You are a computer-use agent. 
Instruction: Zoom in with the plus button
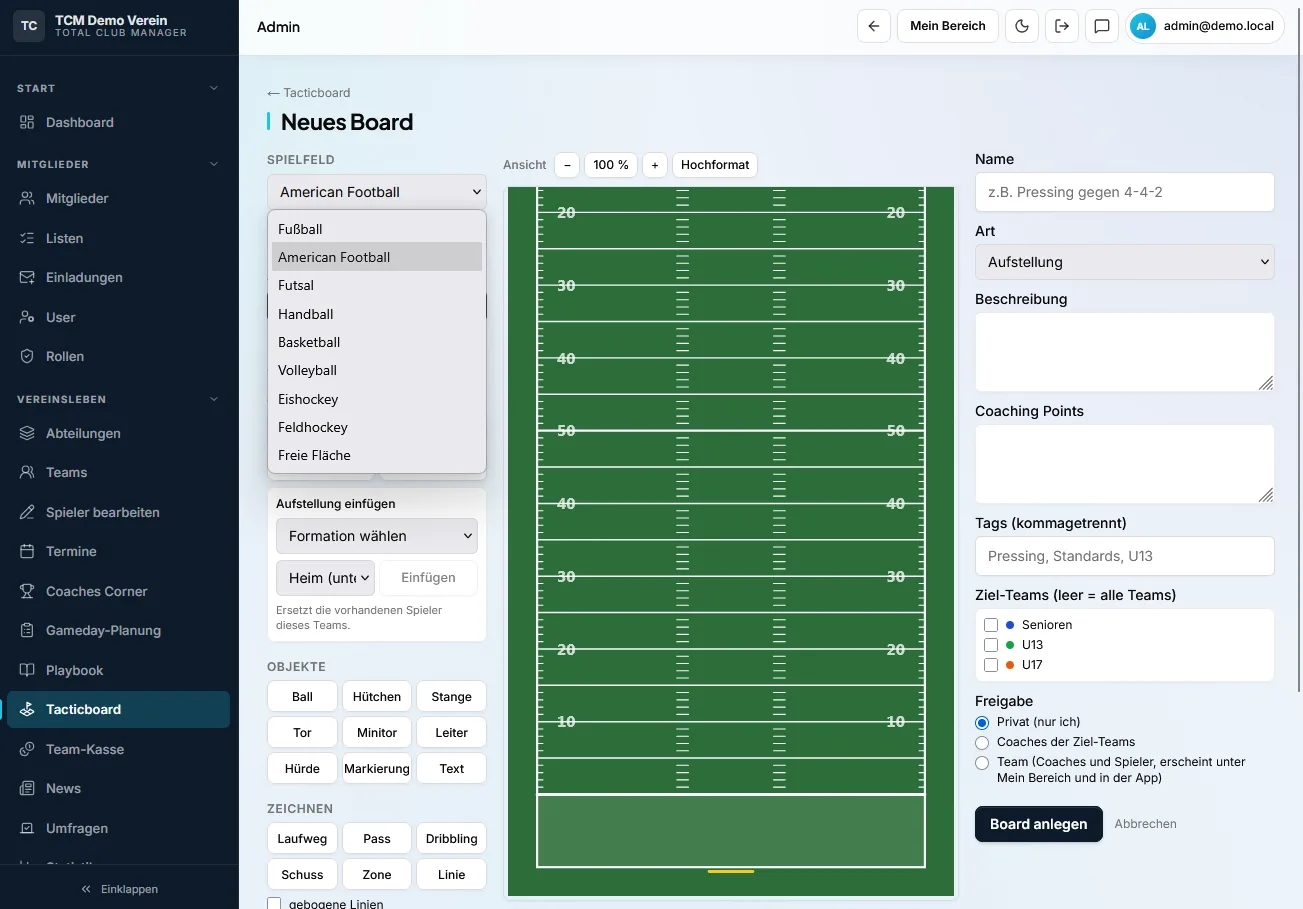click(x=655, y=165)
